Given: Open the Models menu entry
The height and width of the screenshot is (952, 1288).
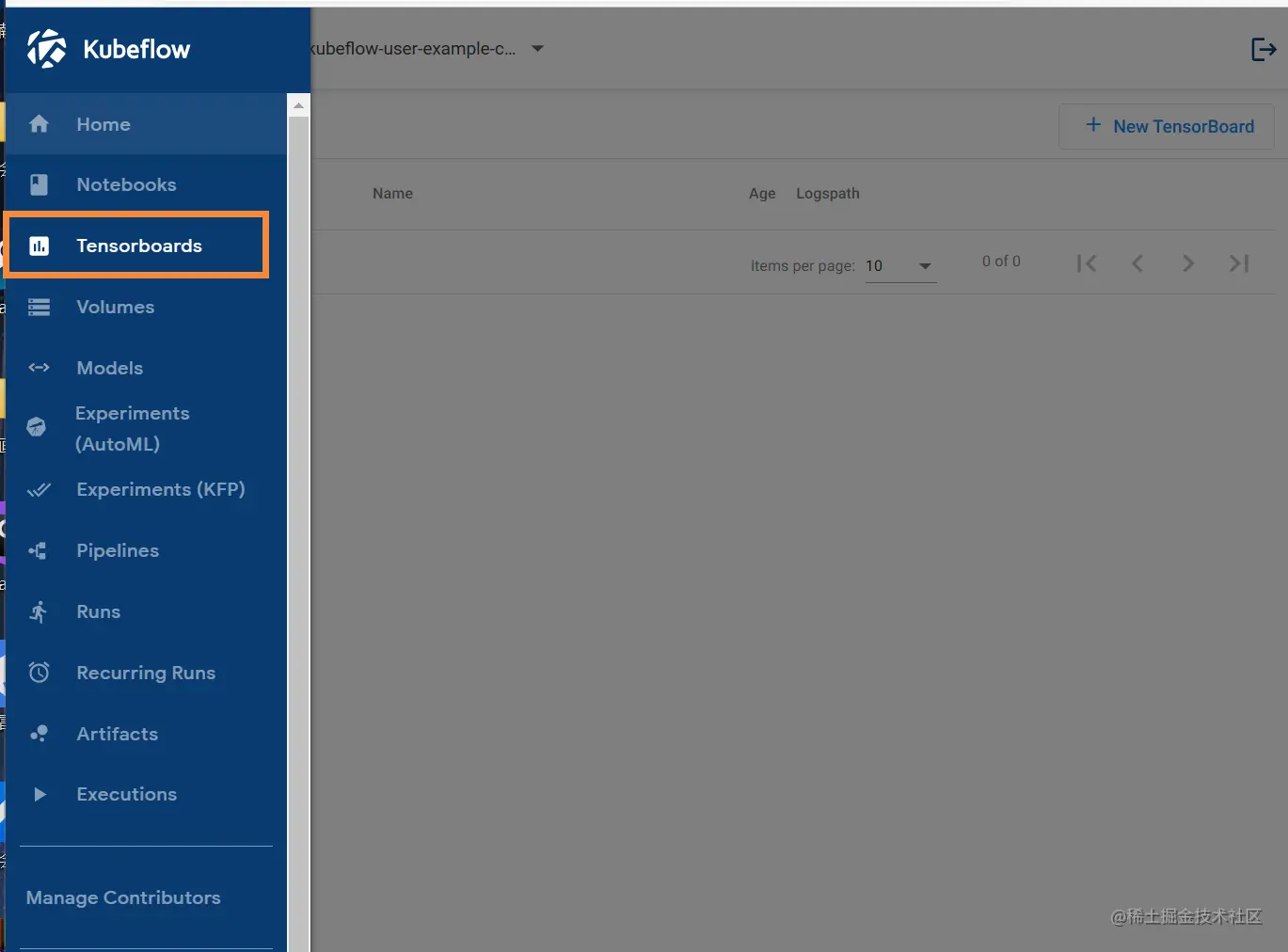Looking at the screenshot, I should pos(146,368).
